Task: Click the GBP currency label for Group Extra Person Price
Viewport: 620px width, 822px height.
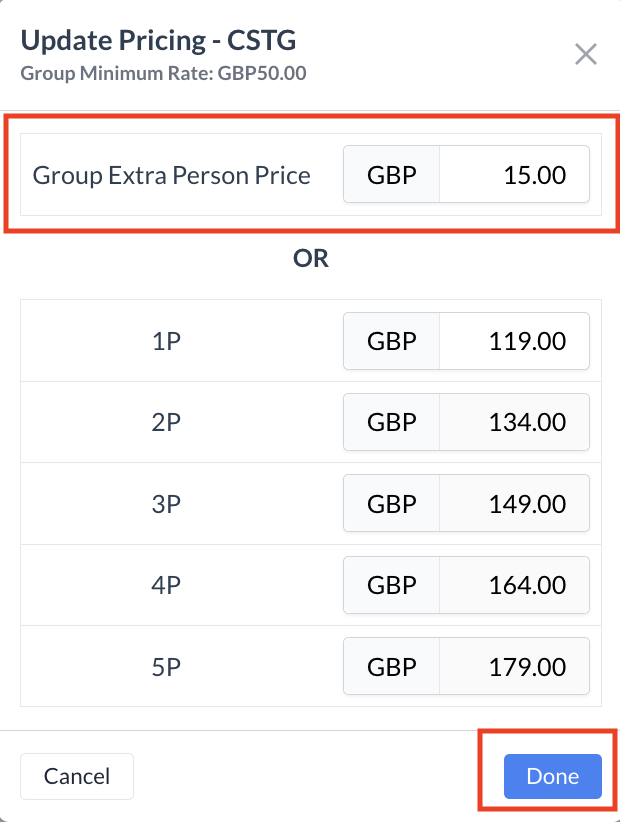Action: 392,176
